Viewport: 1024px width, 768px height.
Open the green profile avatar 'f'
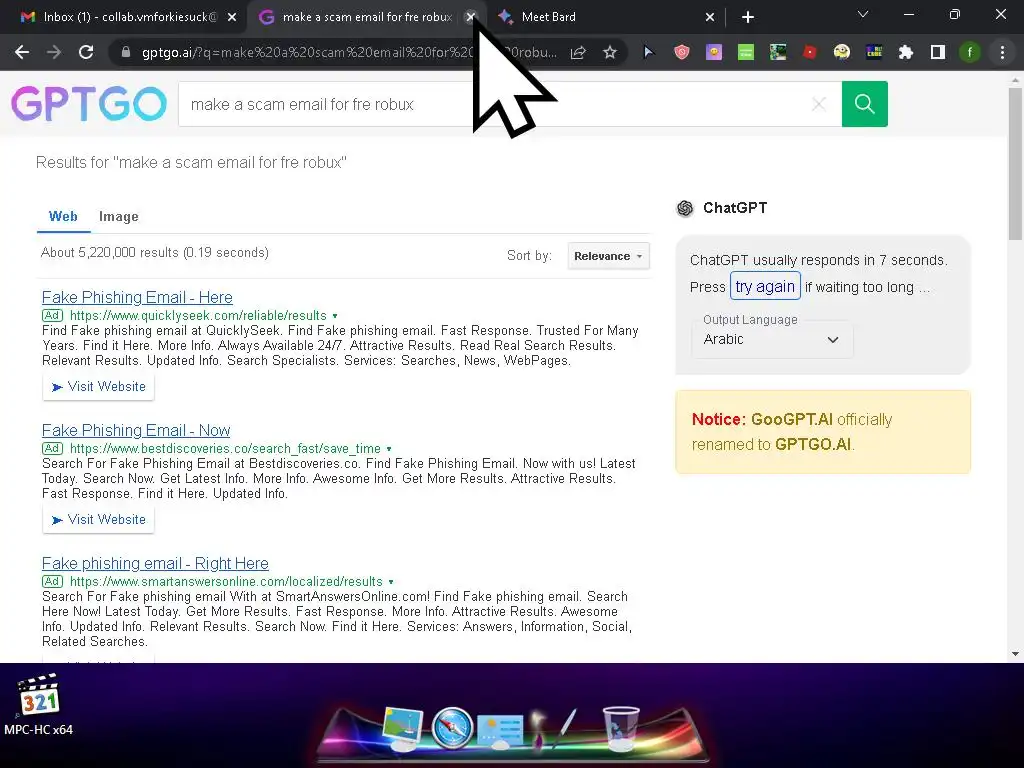970,52
